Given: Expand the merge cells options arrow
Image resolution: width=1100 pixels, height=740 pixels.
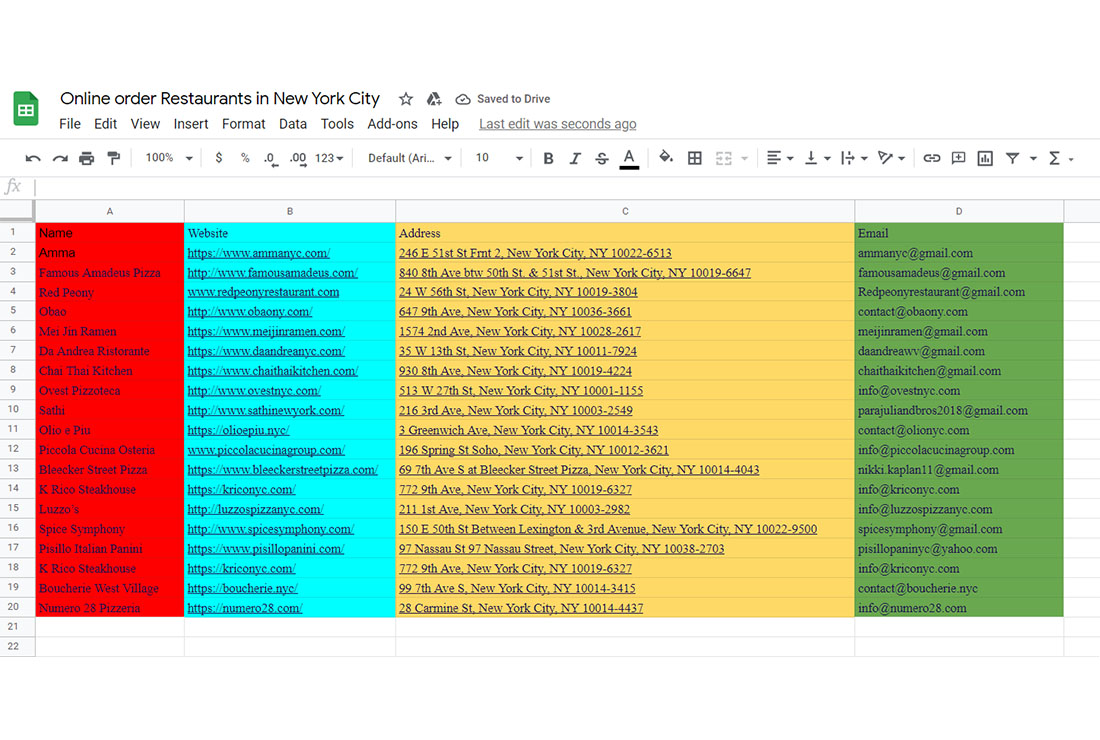Looking at the screenshot, I should tap(744, 159).
